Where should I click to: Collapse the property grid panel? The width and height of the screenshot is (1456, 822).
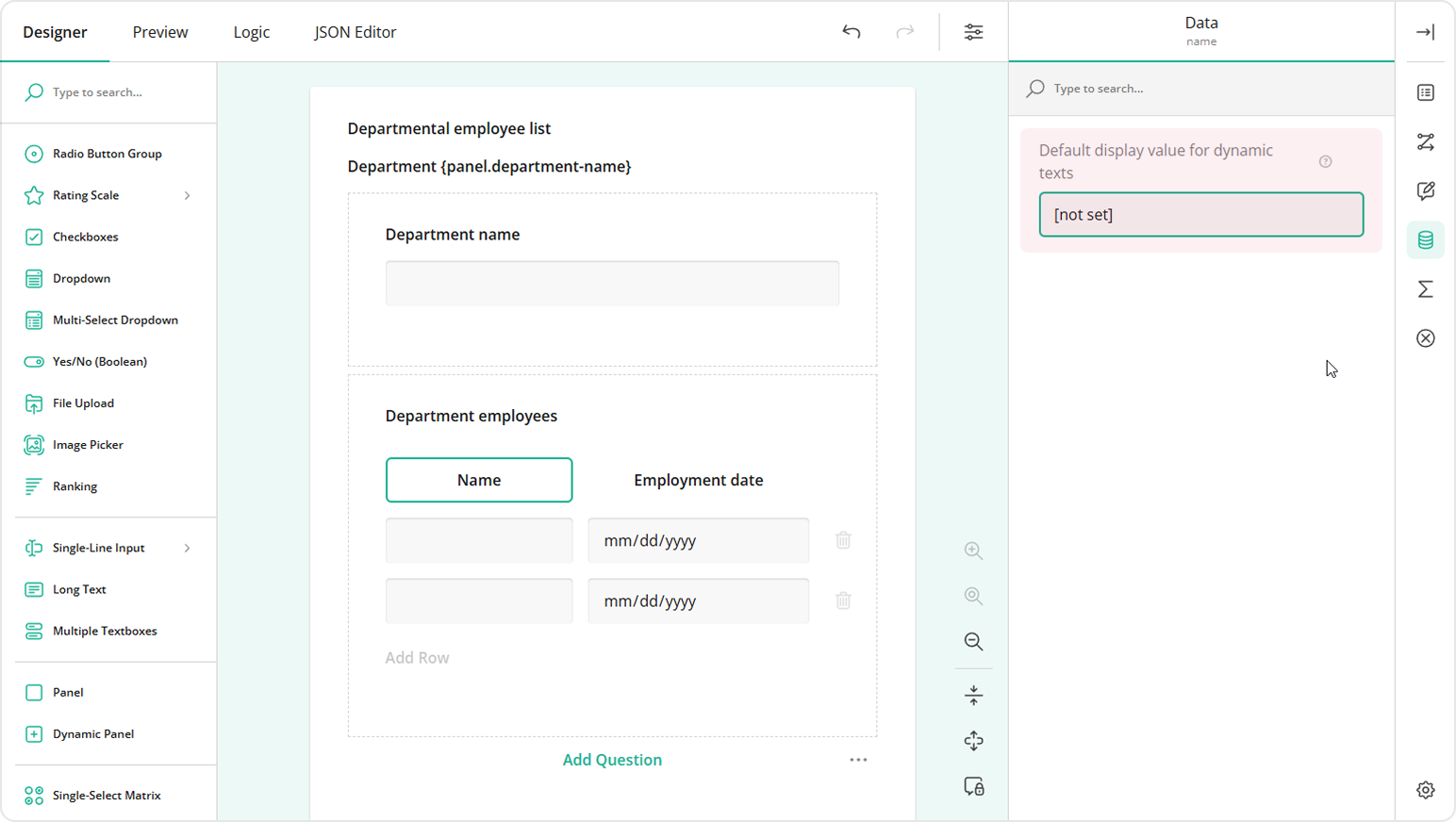tap(1425, 31)
